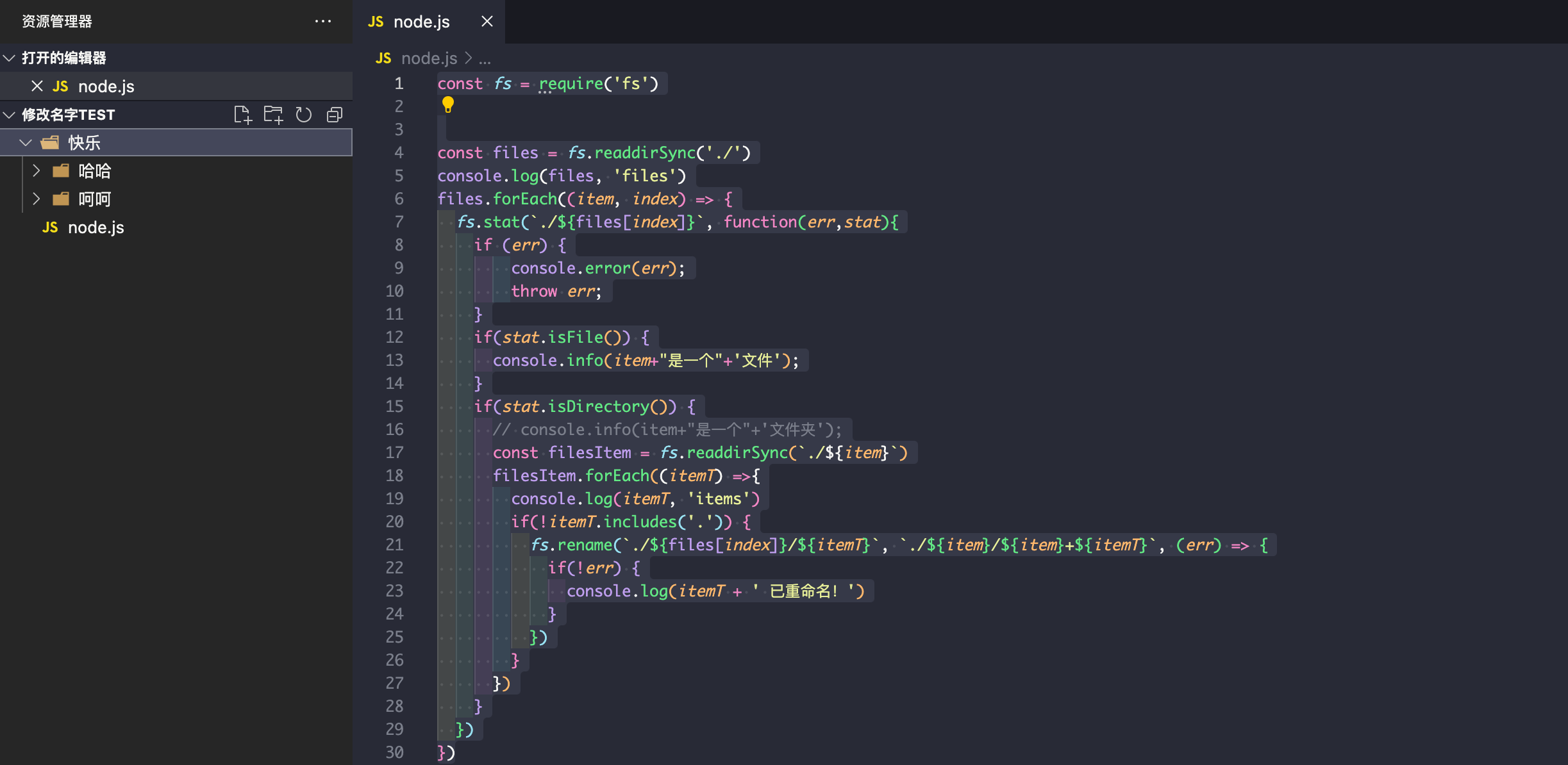Viewport: 1568px width, 765px height.
Task: Click the JS icon in breadcrumb bar
Action: coord(383,58)
